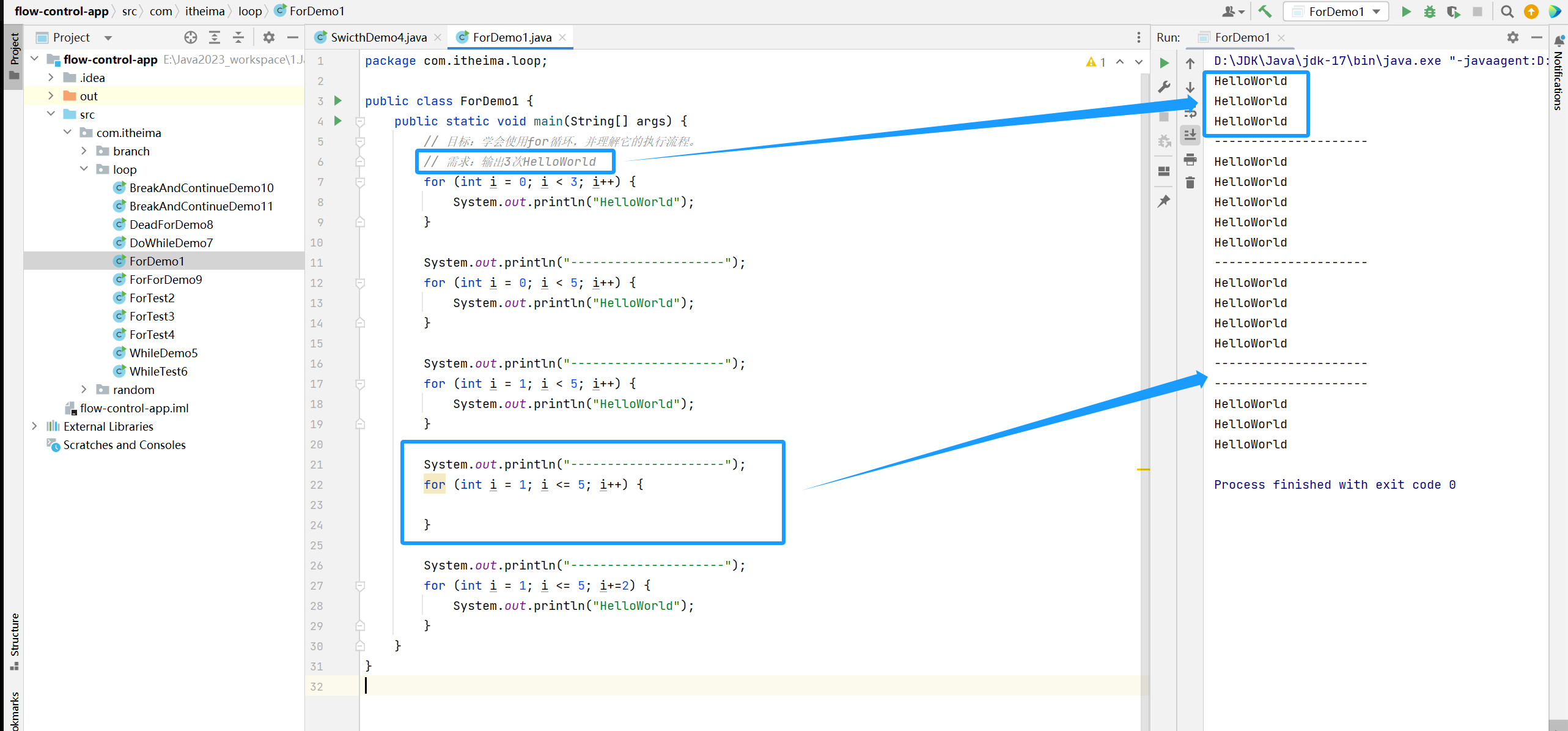The image size is (1568, 731).
Task: Open ForDemo1 run configuration dropdown
Action: [1336, 11]
